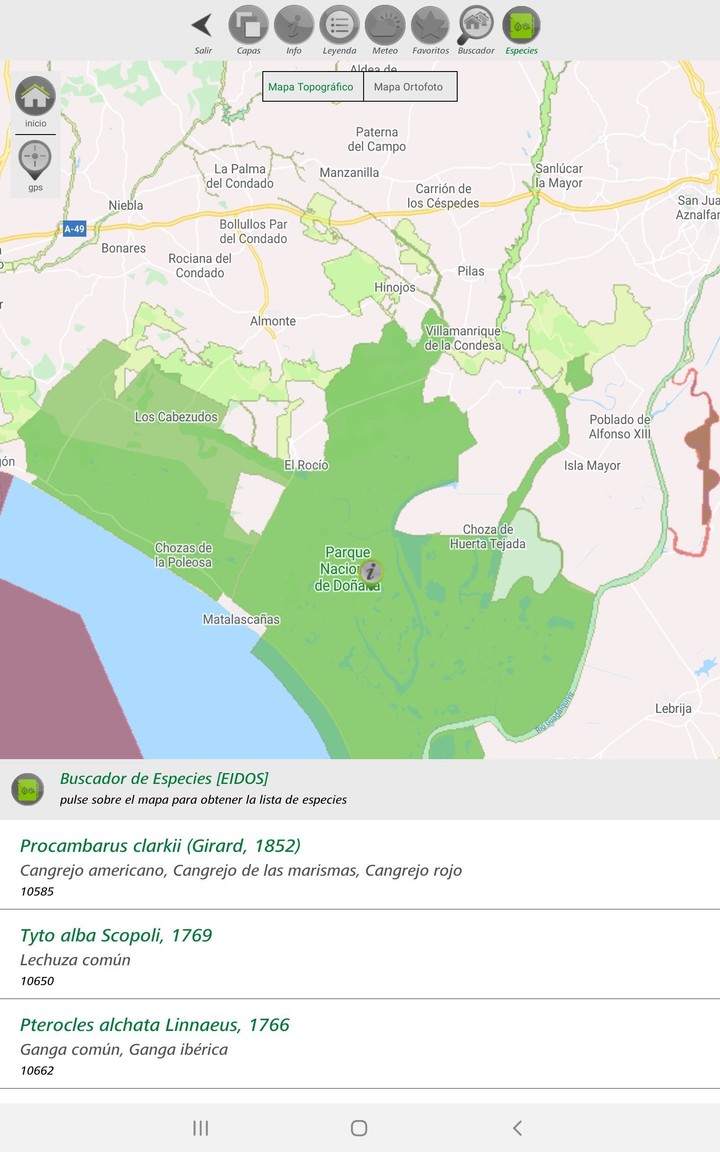Tap map at El Rocío
The height and width of the screenshot is (1152, 720).
point(306,465)
